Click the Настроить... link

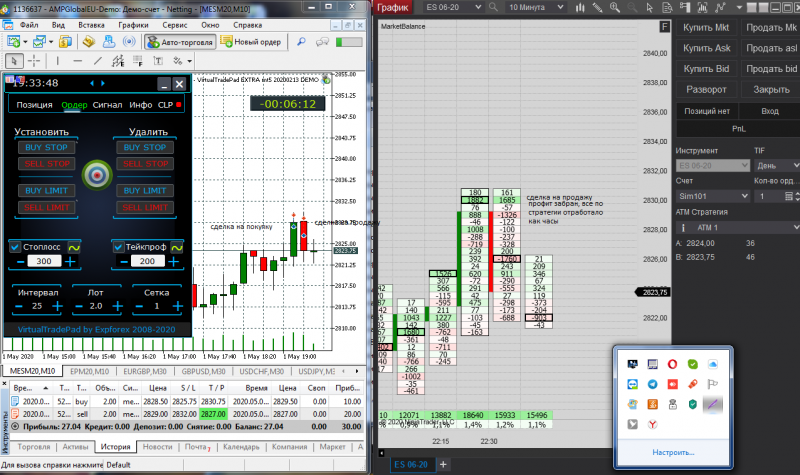pyautogui.click(x=673, y=453)
